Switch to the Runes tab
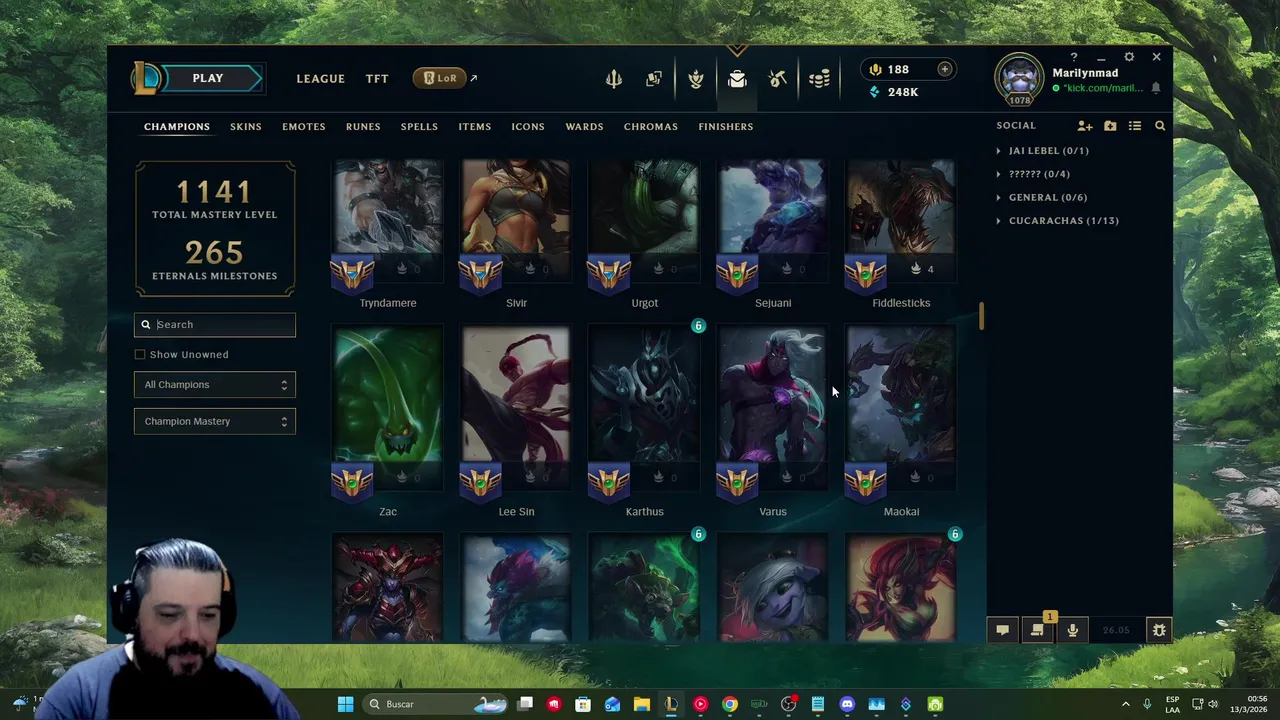Viewport: 1280px width, 720px height. click(x=363, y=127)
